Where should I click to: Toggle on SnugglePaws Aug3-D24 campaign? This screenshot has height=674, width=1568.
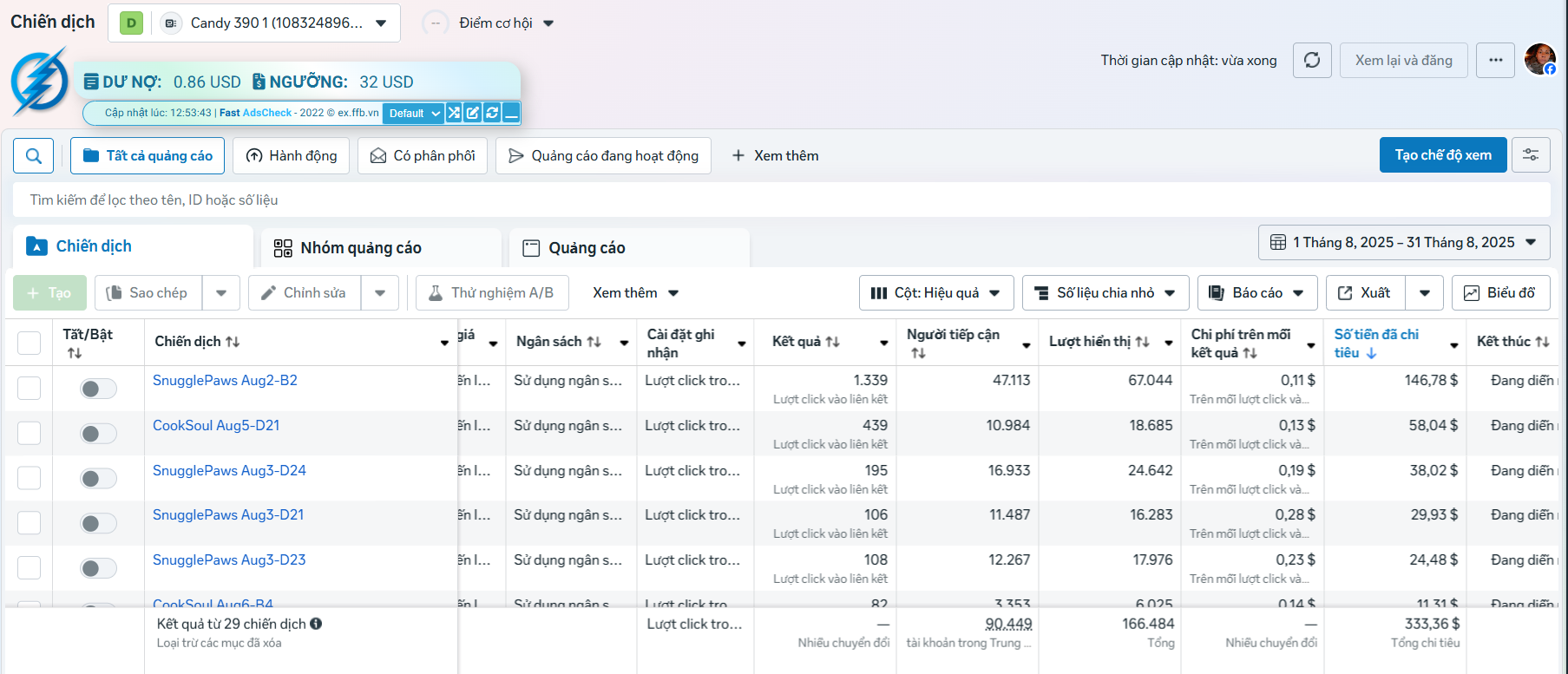click(98, 478)
